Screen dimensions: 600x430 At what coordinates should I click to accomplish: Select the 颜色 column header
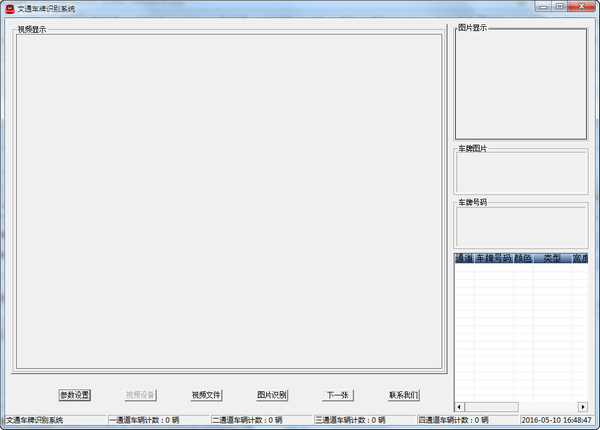[522, 258]
